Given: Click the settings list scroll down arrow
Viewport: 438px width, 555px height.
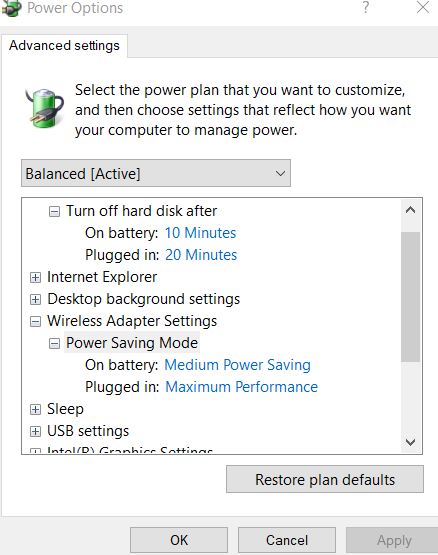Looking at the screenshot, I should [x=410, y=442].
